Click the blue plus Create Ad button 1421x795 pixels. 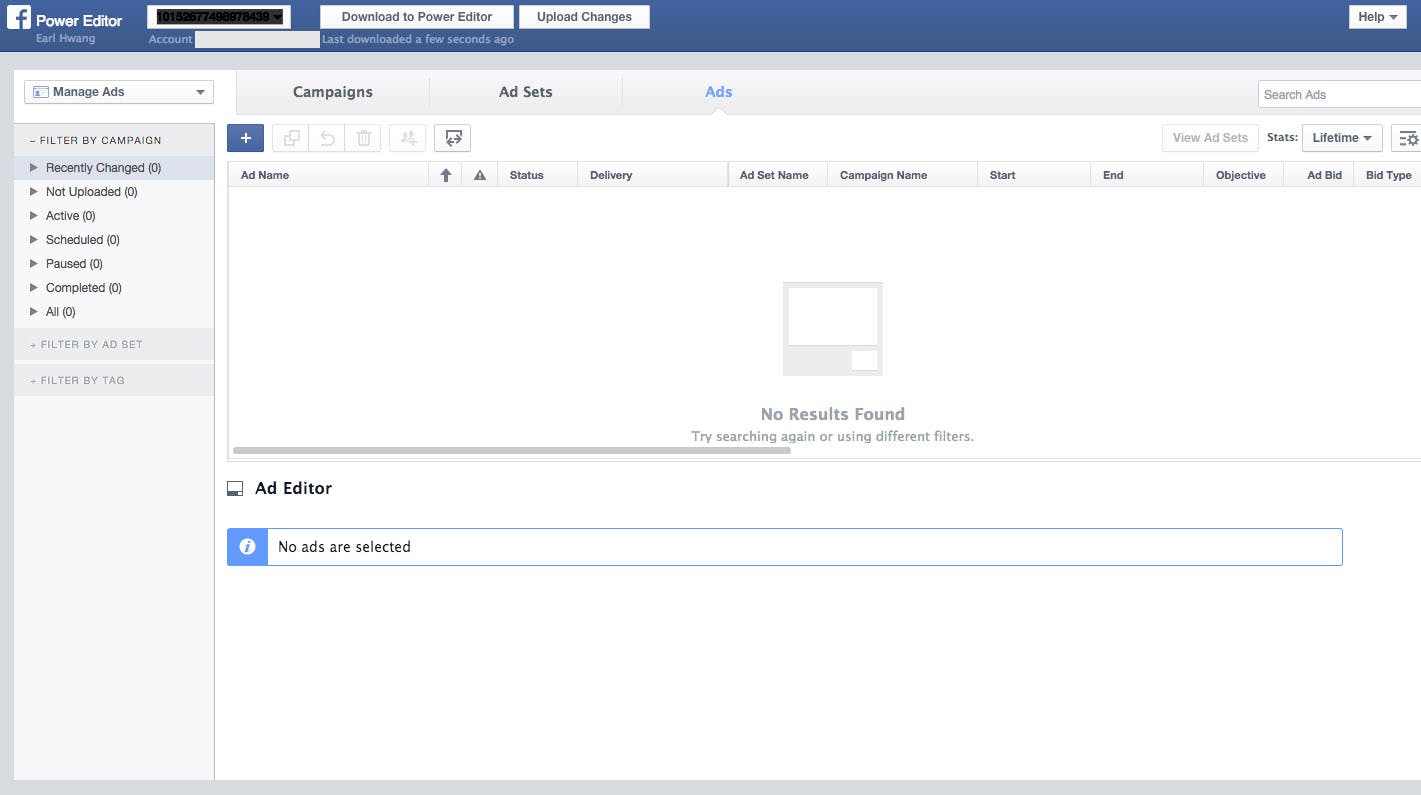pos(245,138)
